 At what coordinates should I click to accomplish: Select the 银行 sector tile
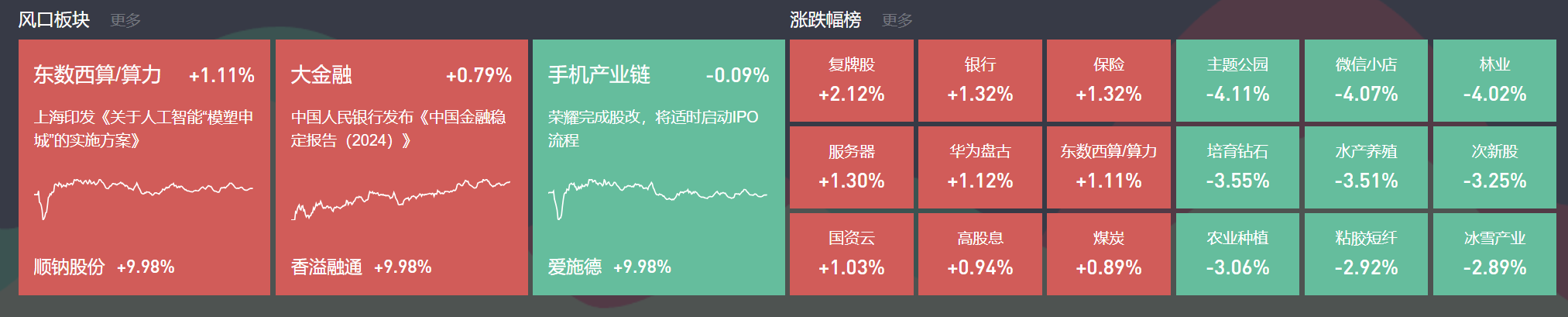[x=980, y=81]
